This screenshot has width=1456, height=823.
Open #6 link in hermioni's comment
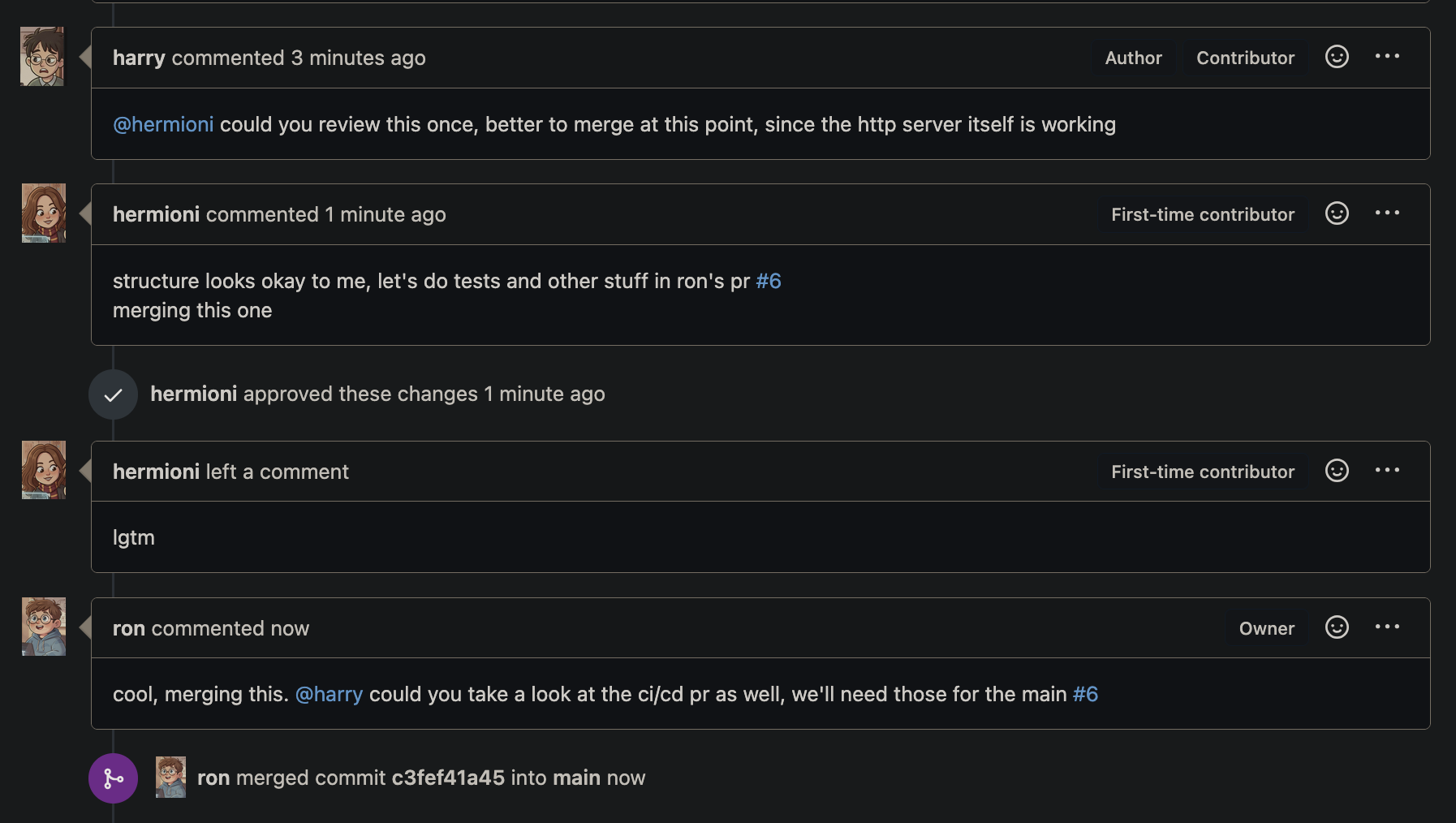(769, 281)
